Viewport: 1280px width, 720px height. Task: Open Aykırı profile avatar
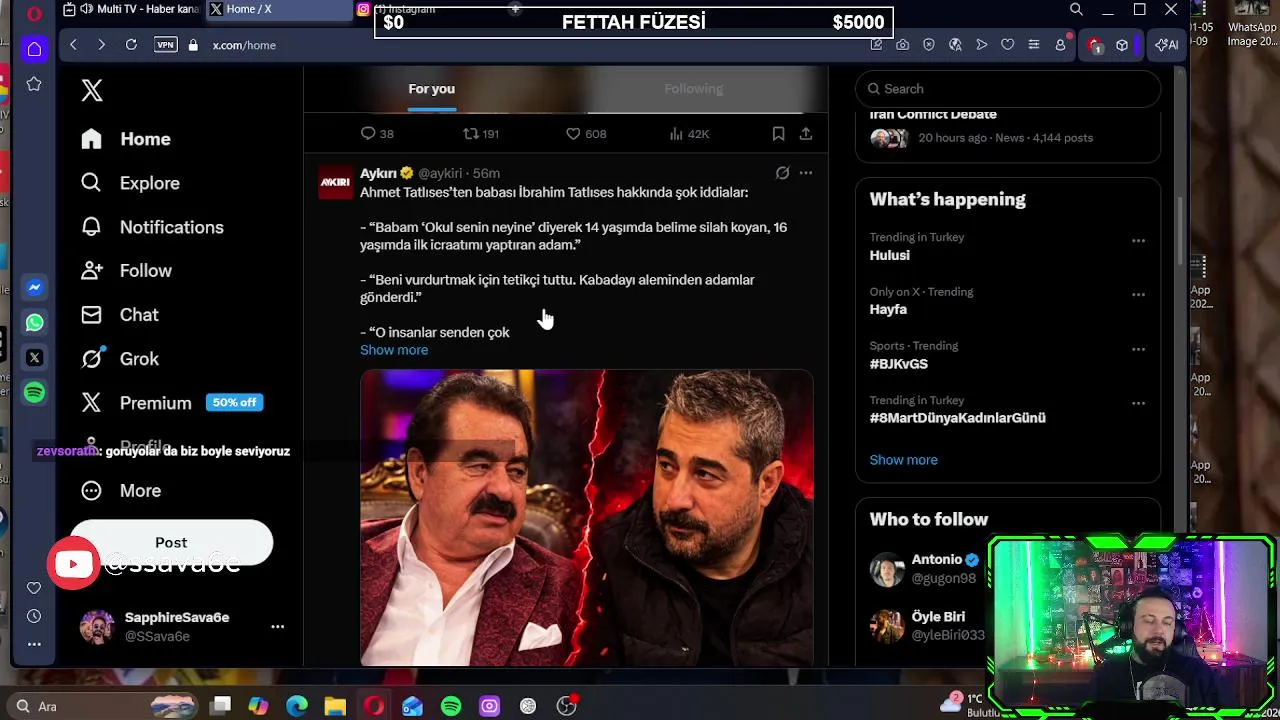tap(335, 183)
